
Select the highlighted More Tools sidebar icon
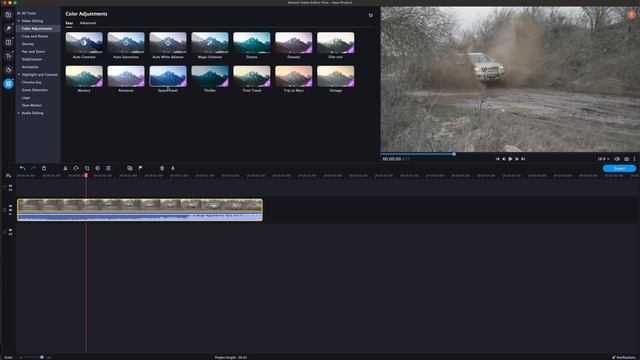click(8, 84)
